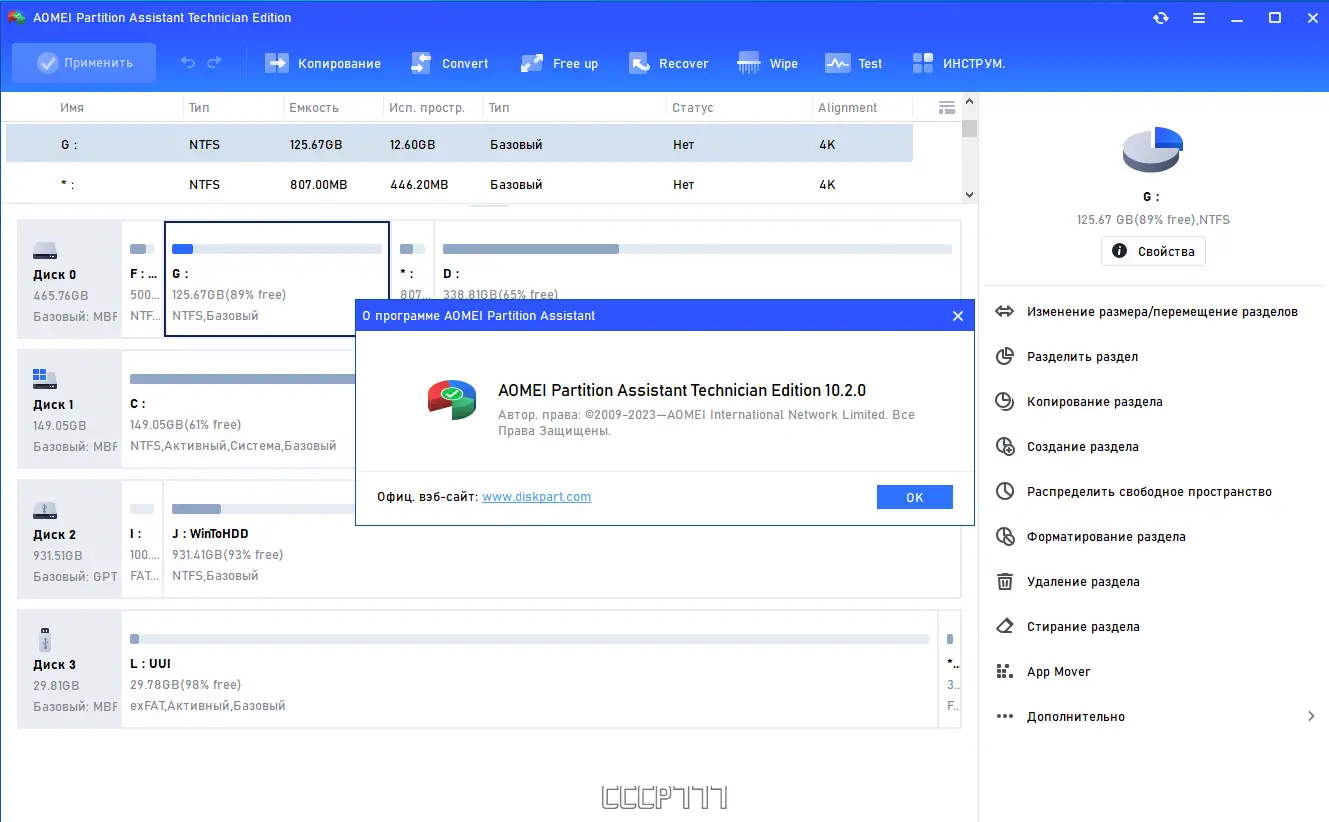
Task: Select App Mover in the sidebar
Action: (1058, 671)
